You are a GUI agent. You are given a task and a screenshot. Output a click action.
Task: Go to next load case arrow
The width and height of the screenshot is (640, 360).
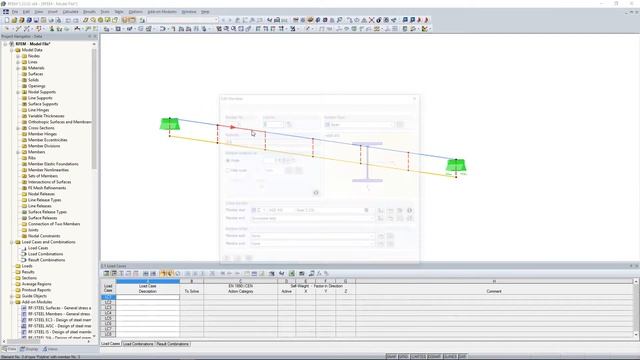[230, 20]
